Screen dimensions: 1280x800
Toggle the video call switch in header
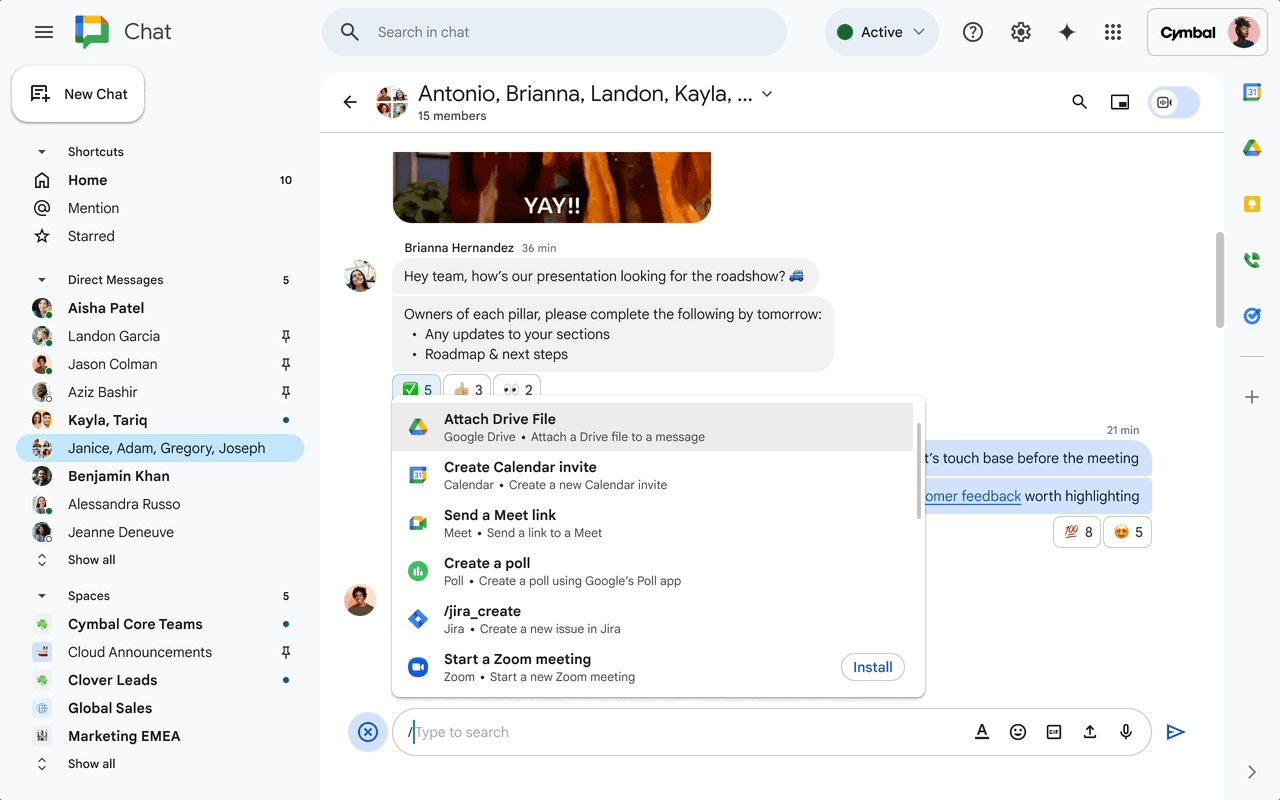point(1174,102)
